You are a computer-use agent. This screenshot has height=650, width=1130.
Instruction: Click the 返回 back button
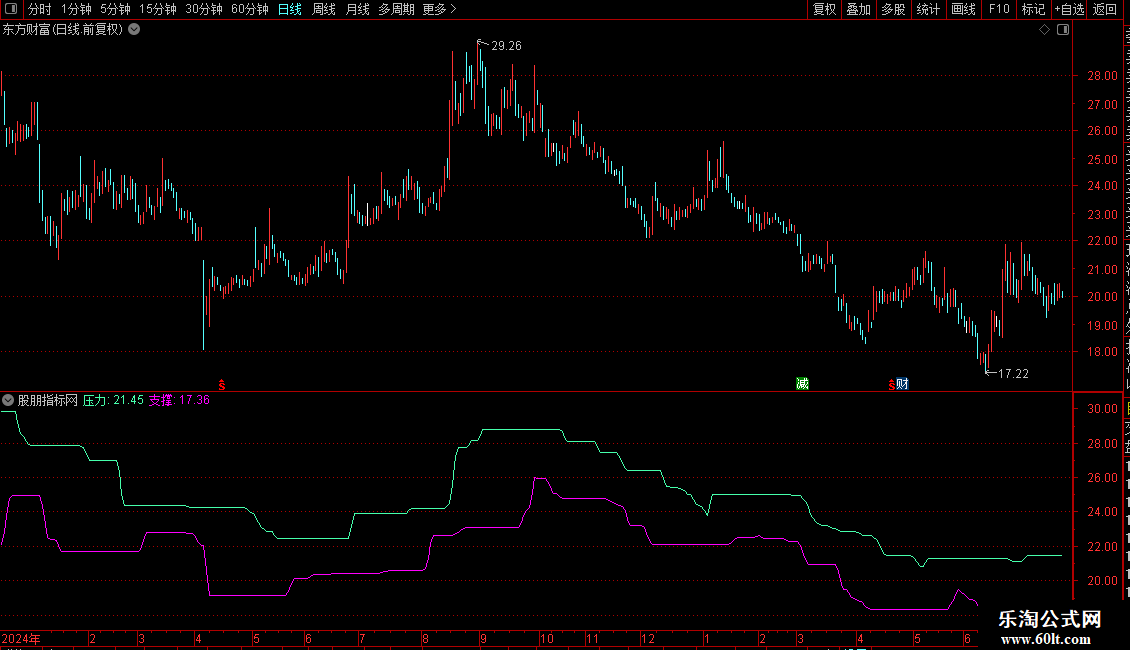[1105, 9]
